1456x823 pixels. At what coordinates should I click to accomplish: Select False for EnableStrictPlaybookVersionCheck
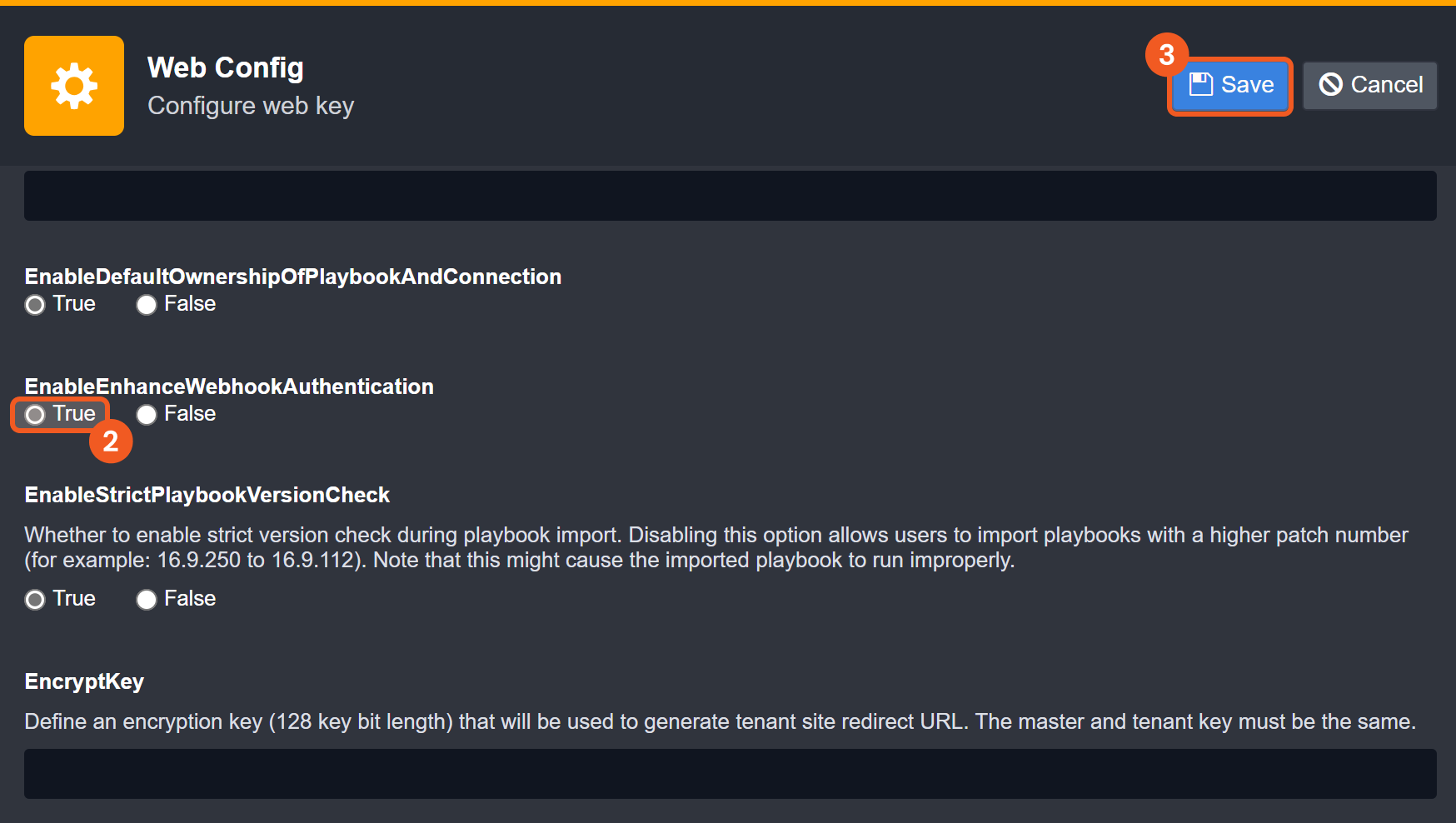pos(147,600)
